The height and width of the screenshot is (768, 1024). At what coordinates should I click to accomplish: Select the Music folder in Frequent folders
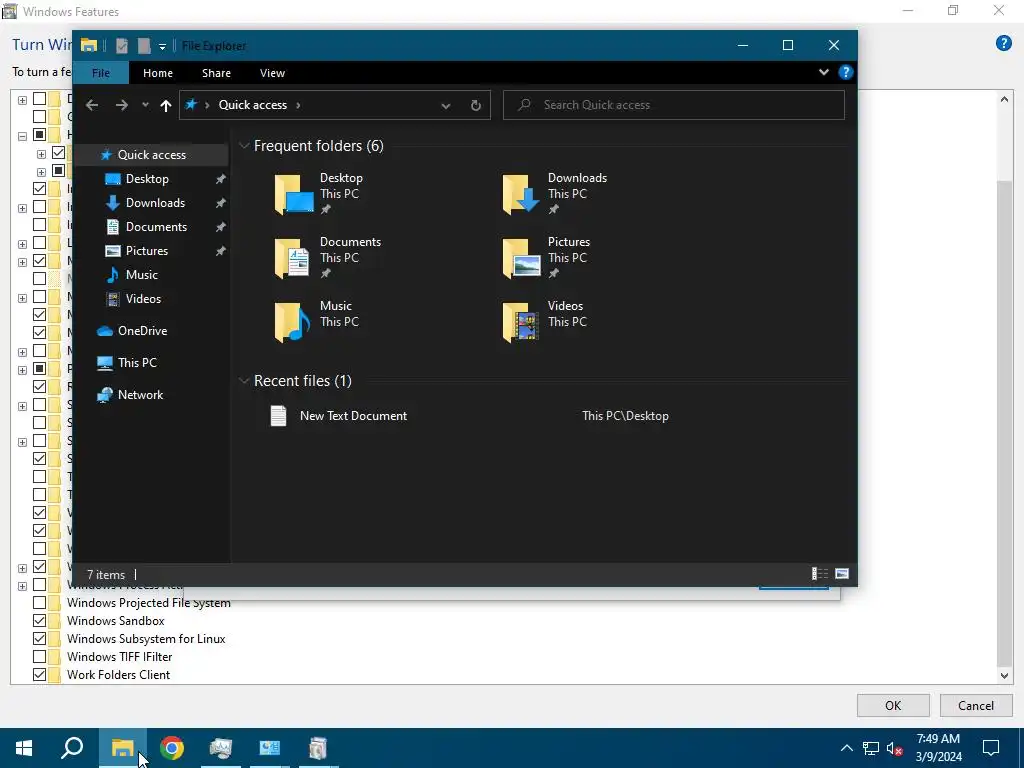[x=315, y=321]
